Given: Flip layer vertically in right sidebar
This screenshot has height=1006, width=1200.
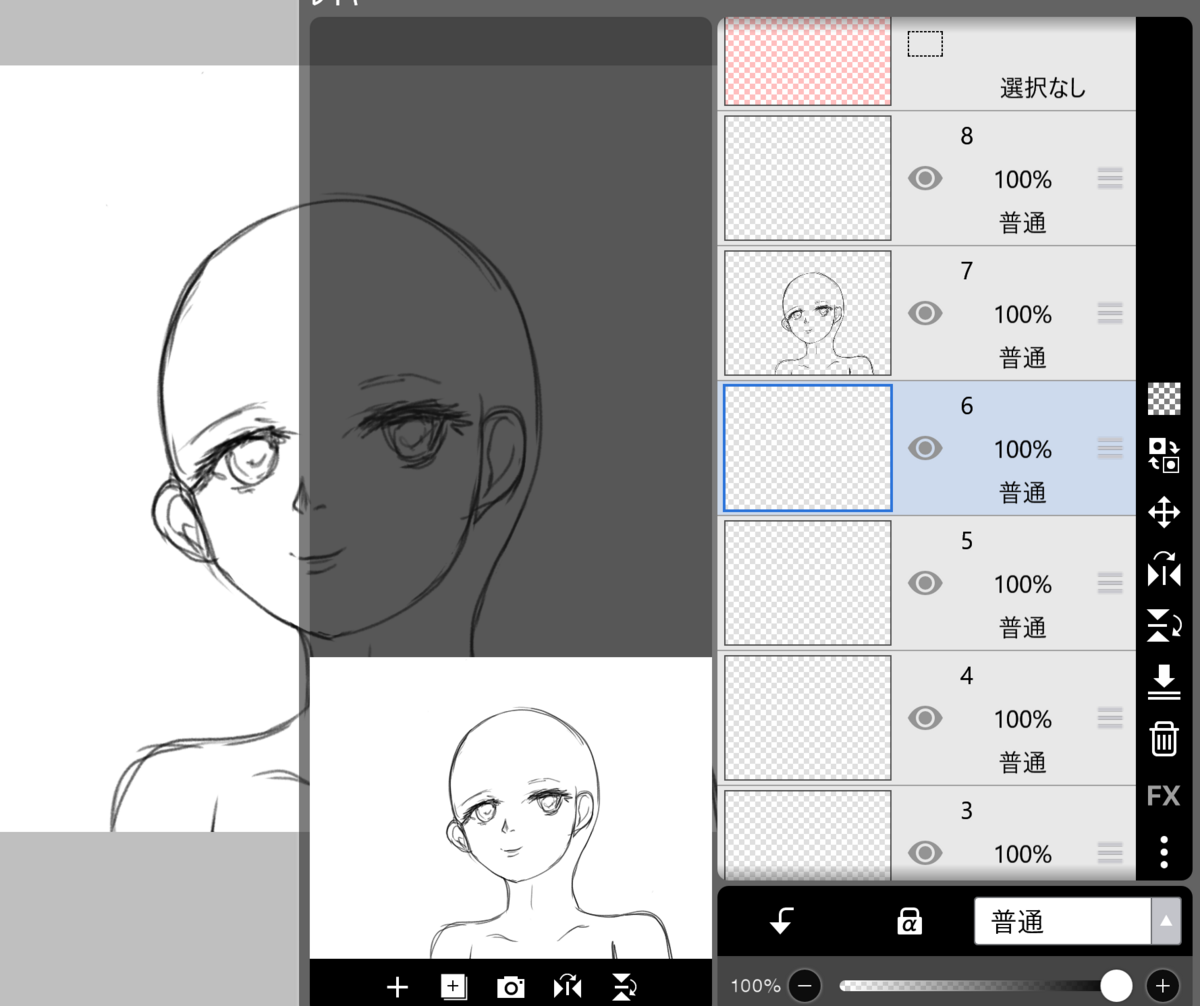Looking at the screenshot, I should tap(1164, 625).
